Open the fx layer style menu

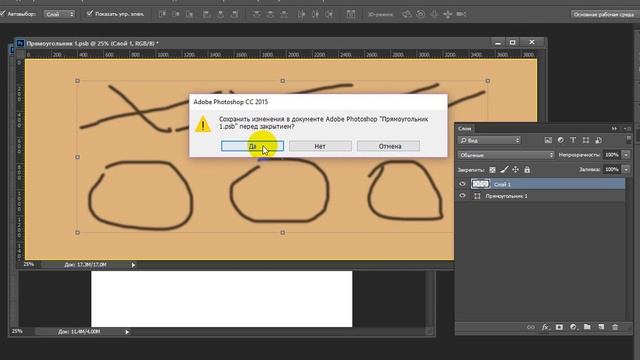[x=545, y=327]
